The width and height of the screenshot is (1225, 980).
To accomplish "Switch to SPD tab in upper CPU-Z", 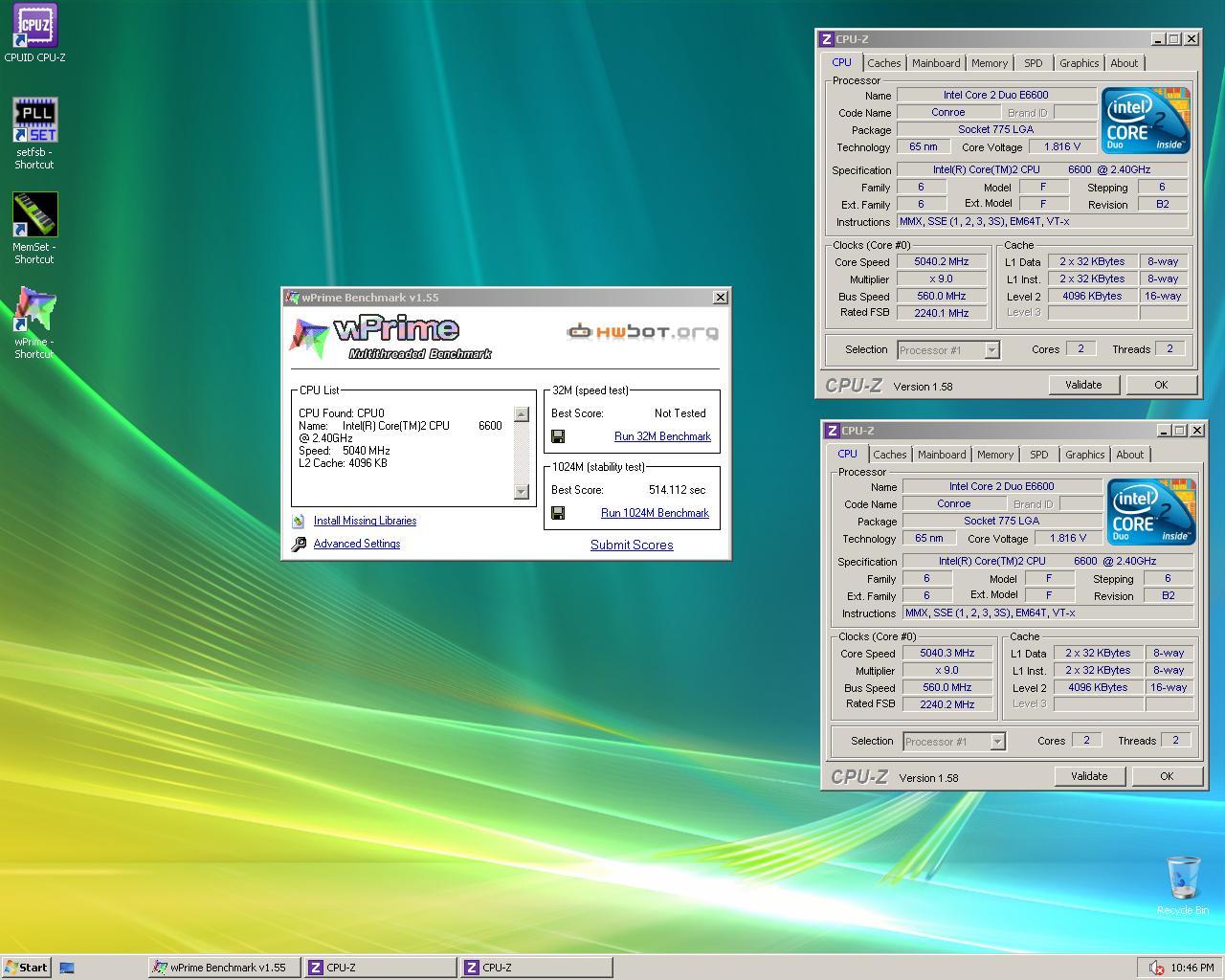I will coord(1034,63).
